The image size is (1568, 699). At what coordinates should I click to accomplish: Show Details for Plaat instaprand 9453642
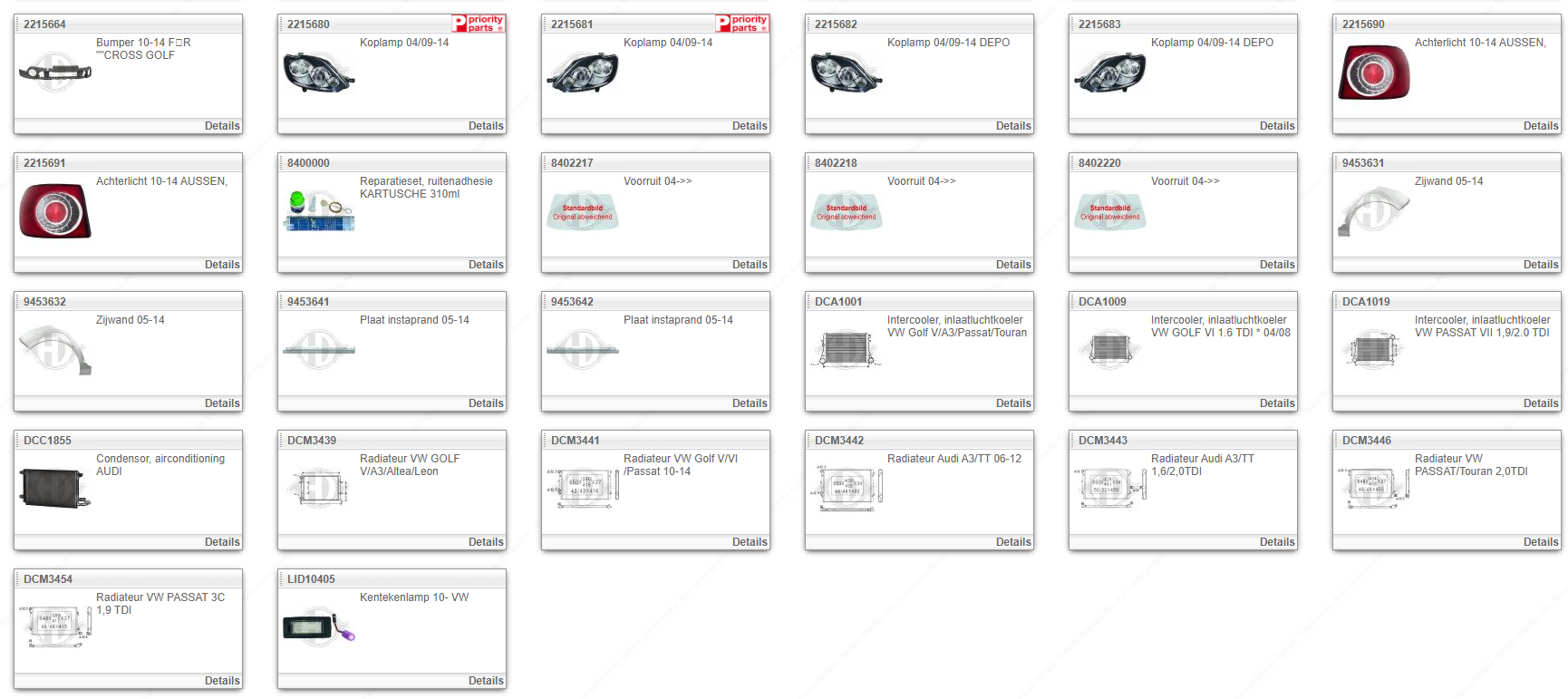pyautogui.click(x=749, y=403)
